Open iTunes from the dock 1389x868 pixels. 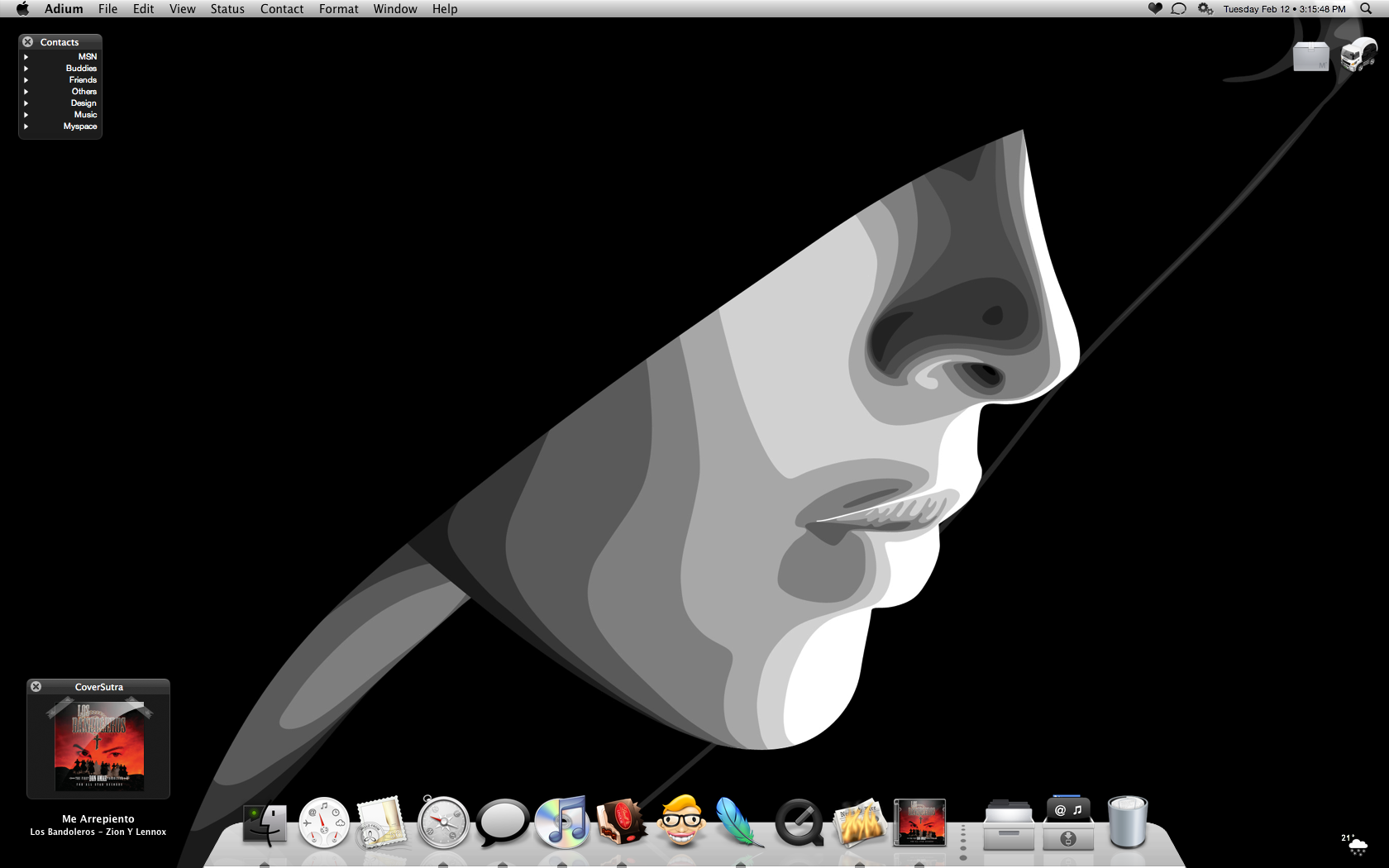pyautogui.click(x=562, y=823)
